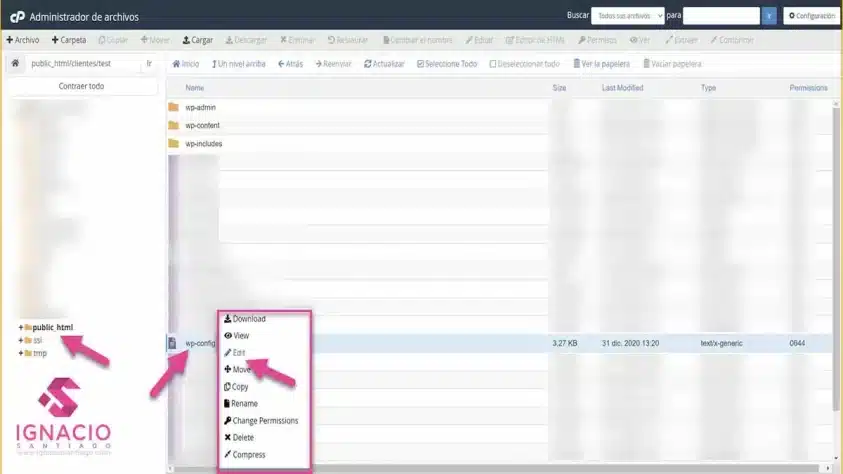Expand the ssl tree node
The image size is (843, 474).
(x=20, y=340)
